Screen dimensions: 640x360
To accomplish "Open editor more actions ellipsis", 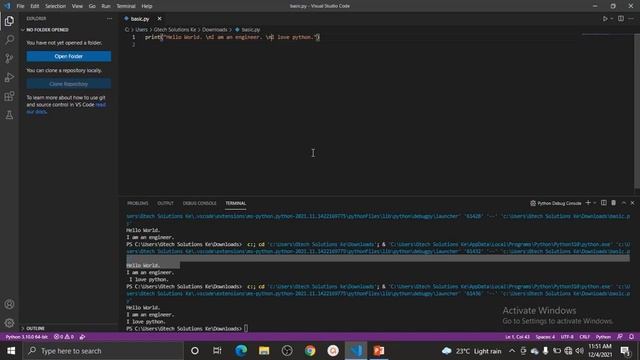I will point(631,19).
